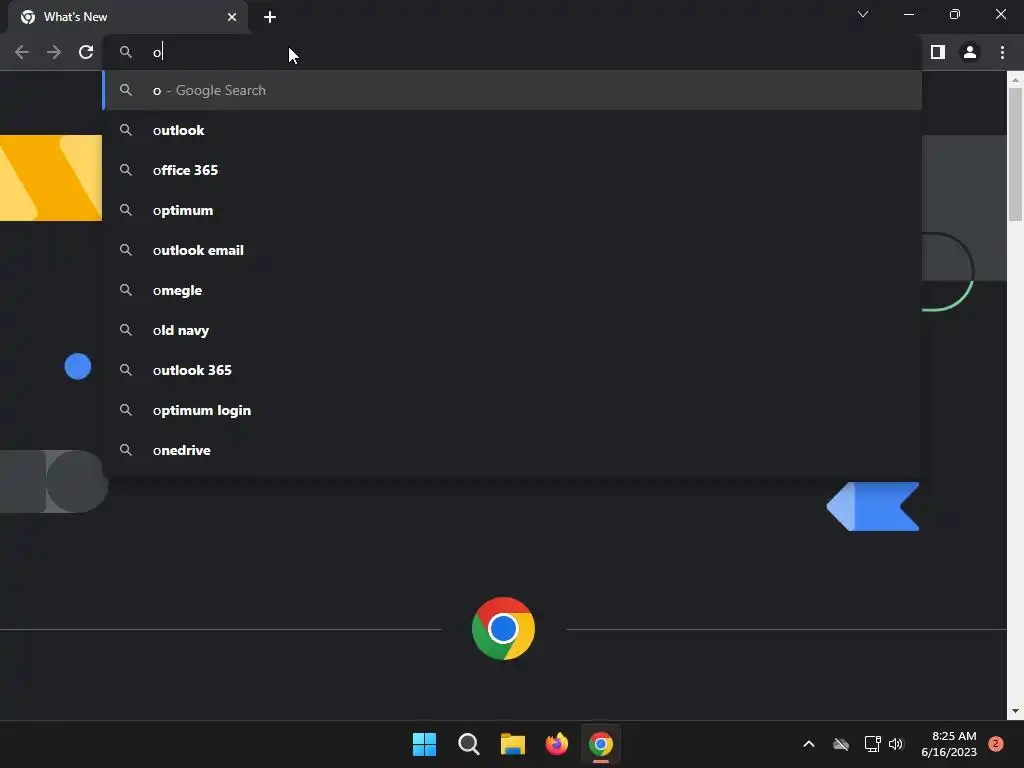Pick the 'outlook 365' suggestion
This screenshot has height=768, width=1024.
pos(513,370)
